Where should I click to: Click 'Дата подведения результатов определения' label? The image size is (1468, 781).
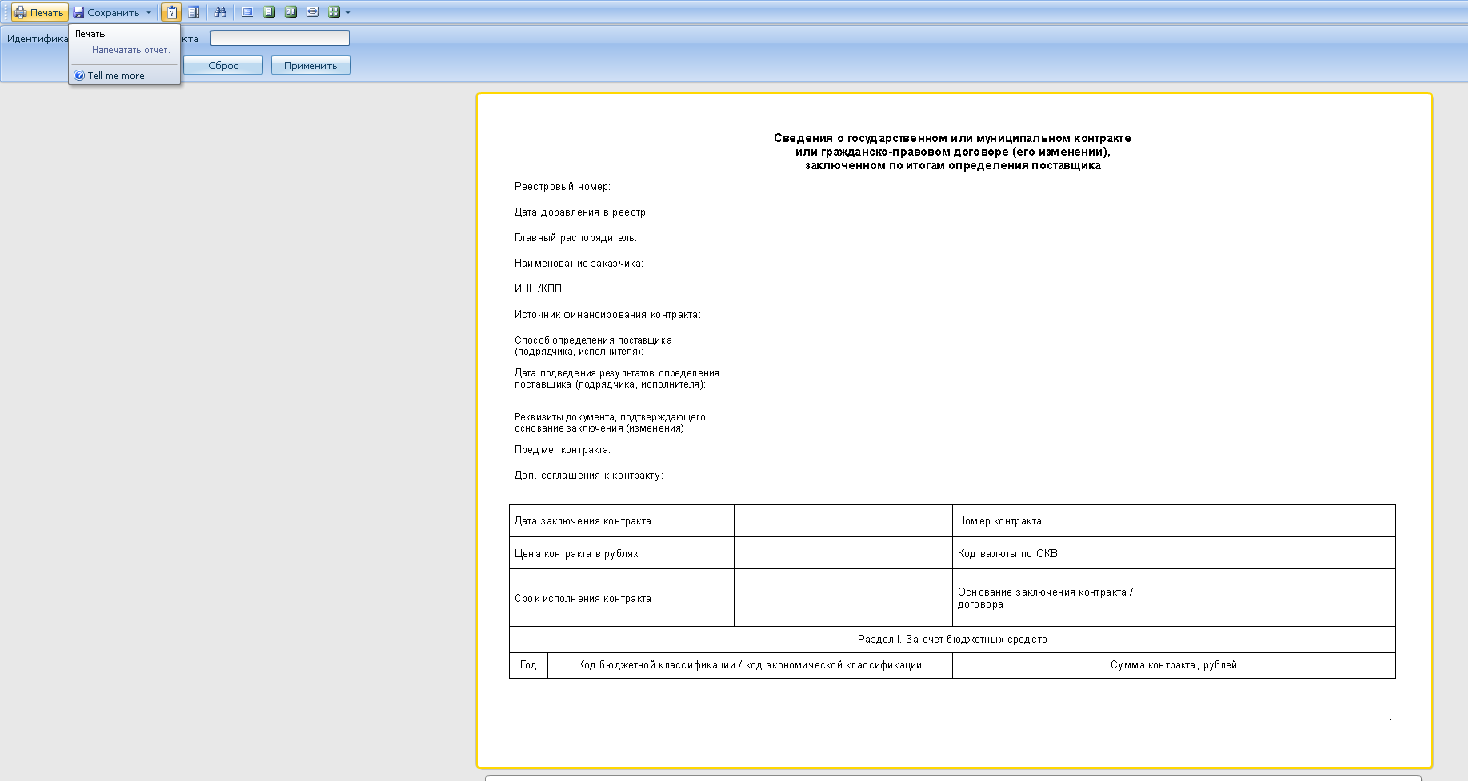616,372
